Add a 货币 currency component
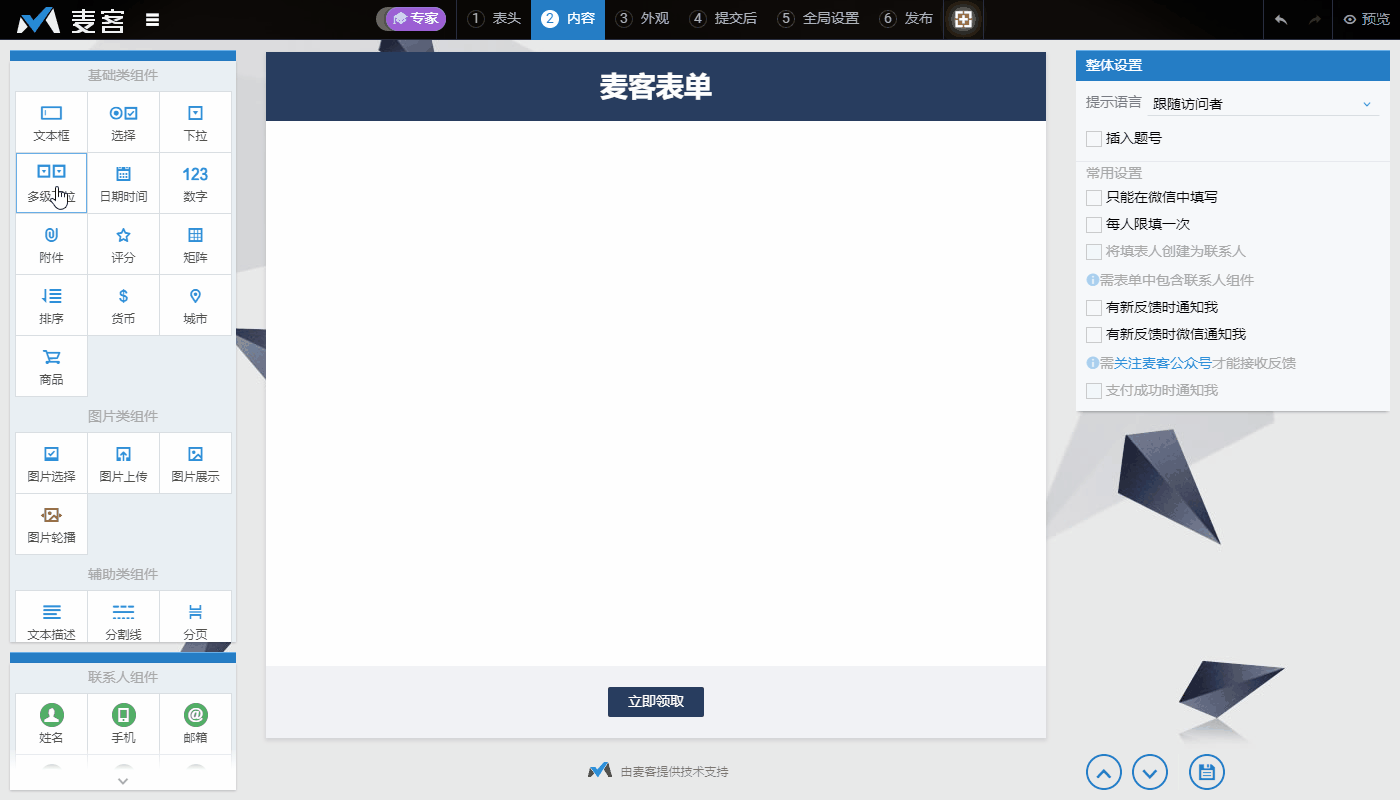 click(x=124, y=305)
